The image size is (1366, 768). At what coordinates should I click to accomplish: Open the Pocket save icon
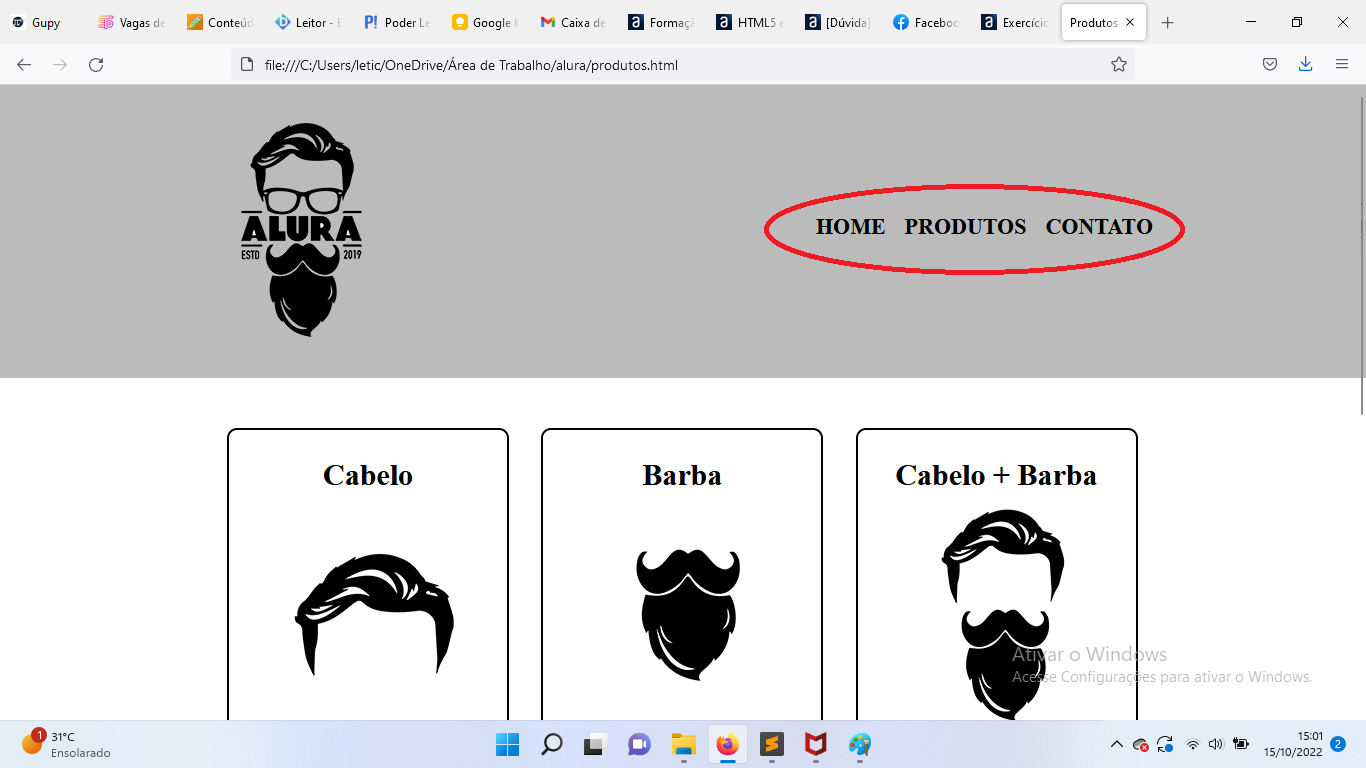coord(1269,65)
